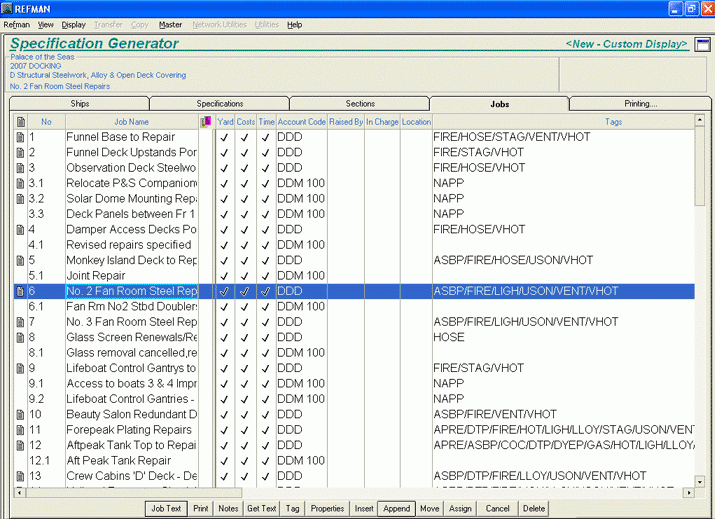The height and width of the screenshot is (519, 715).
Task: Click the Append button
Action: (397, 509)
